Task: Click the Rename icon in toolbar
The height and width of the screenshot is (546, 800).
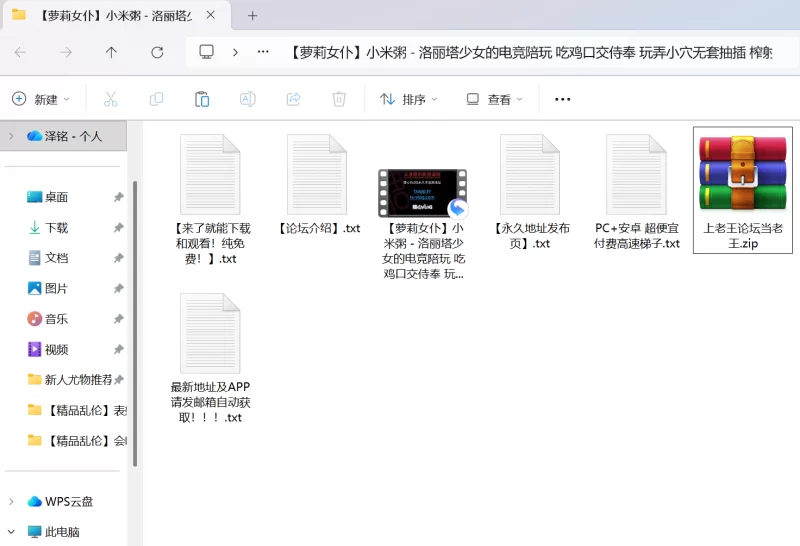Action: pos(248,99)
